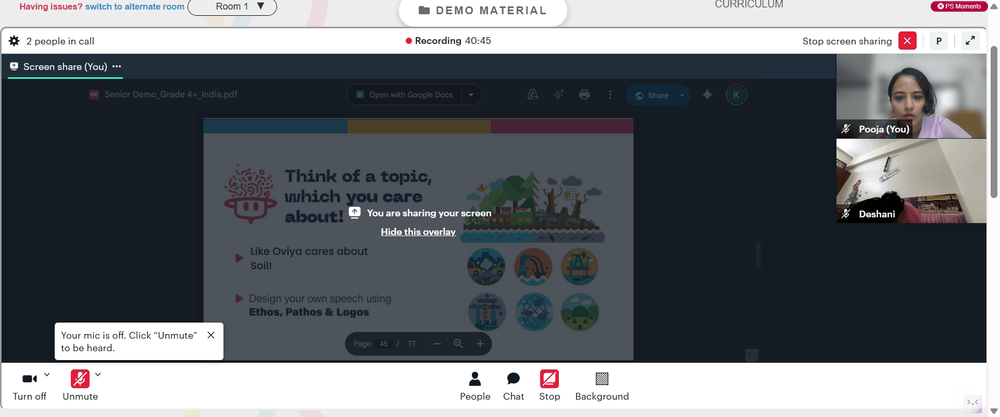
Task: Open the Chat panel
Action: (513, 386)
